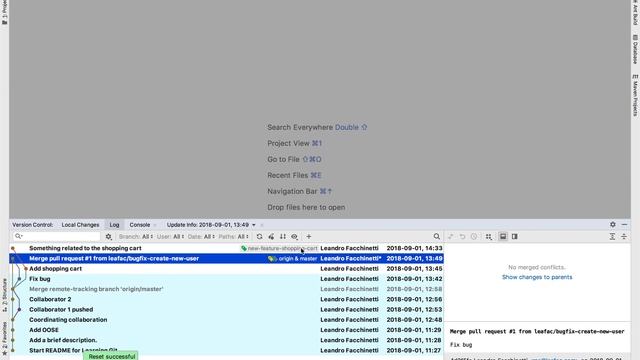Click the Expand All icon in details toolbar
Screen dimensions: 640x360
(x=612, y=236)
